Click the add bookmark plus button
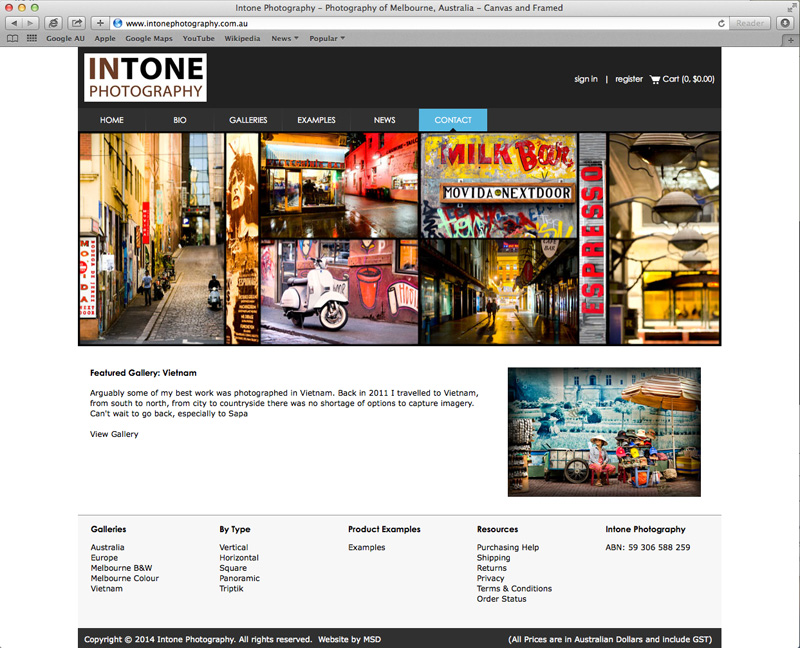Viewport: 800px width, 648px height. pos(99,23)
